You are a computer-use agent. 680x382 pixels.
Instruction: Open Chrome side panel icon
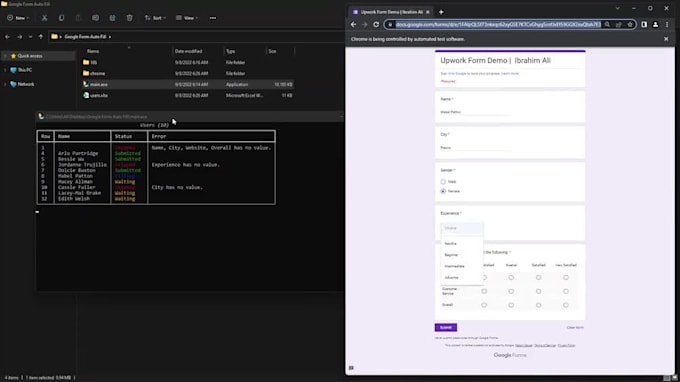pyautogui.click(x=644, y=25)
